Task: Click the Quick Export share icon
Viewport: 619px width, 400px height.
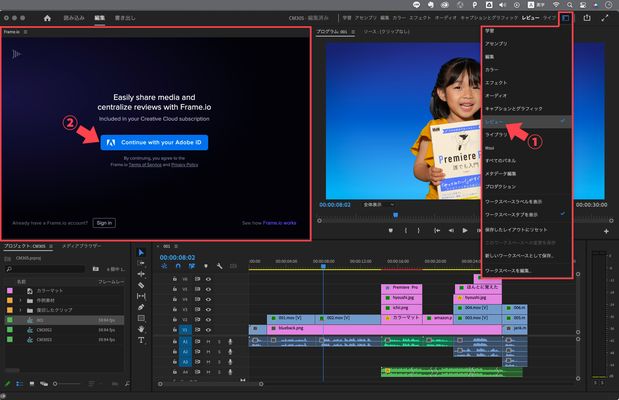Action: pos(587,18)
